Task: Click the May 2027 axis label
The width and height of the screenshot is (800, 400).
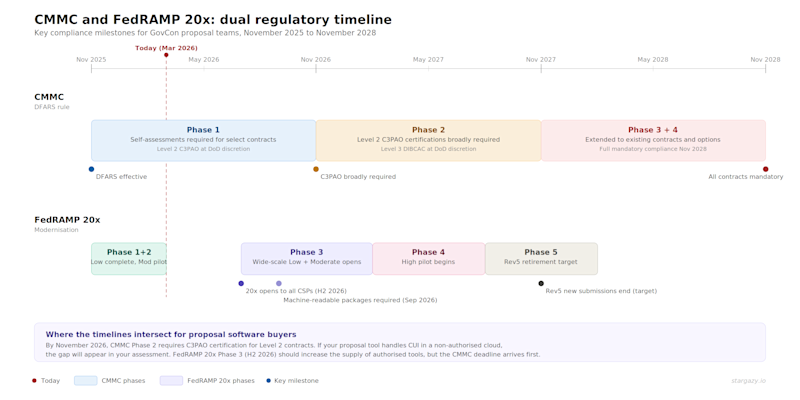Action: 429,60
